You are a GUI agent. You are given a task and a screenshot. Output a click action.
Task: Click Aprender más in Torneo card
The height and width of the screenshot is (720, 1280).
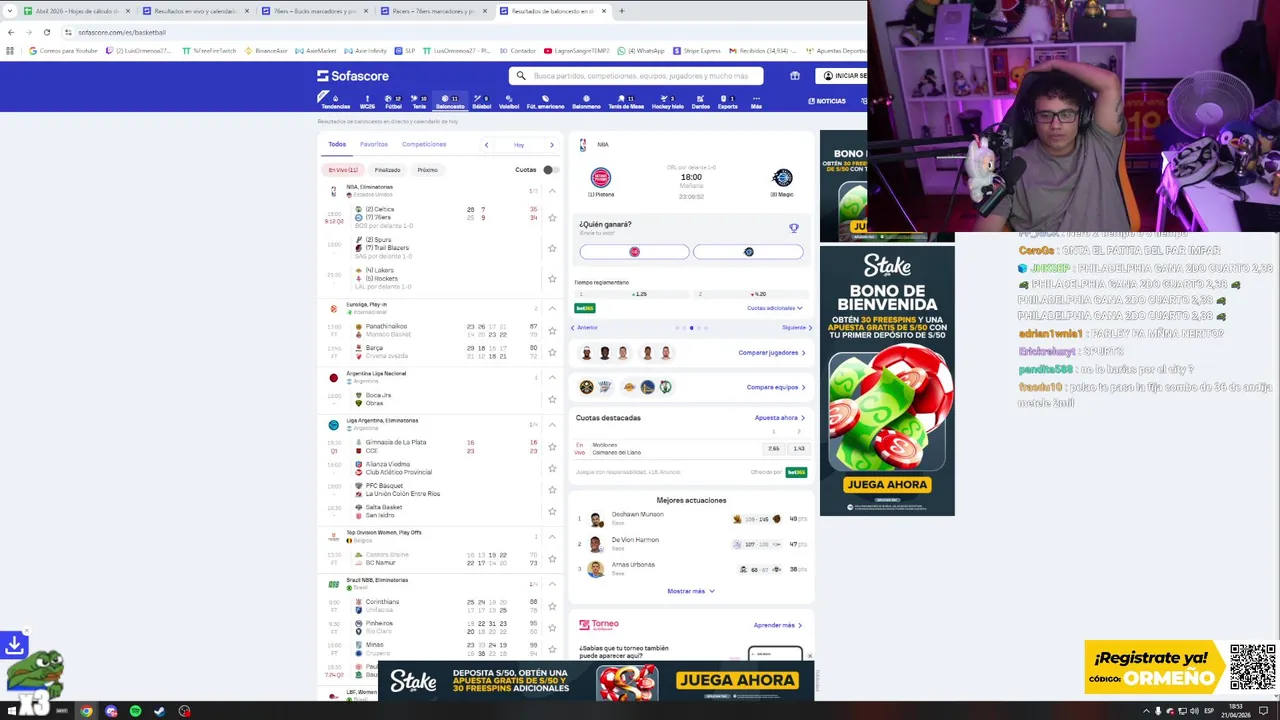coord(778,625)
